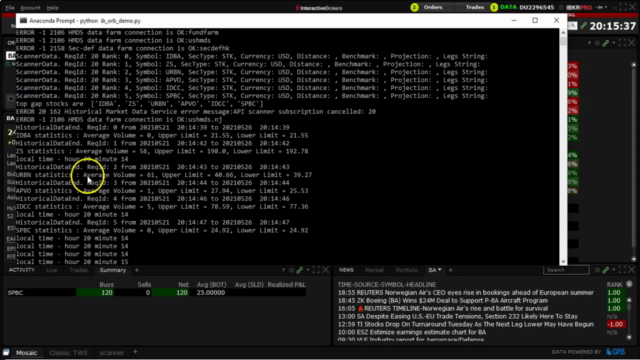Screen dimensions: 640x360
Task: Click the terminal scrollbar up arrow
Action: pyautogui.click(x=563, y=32)
